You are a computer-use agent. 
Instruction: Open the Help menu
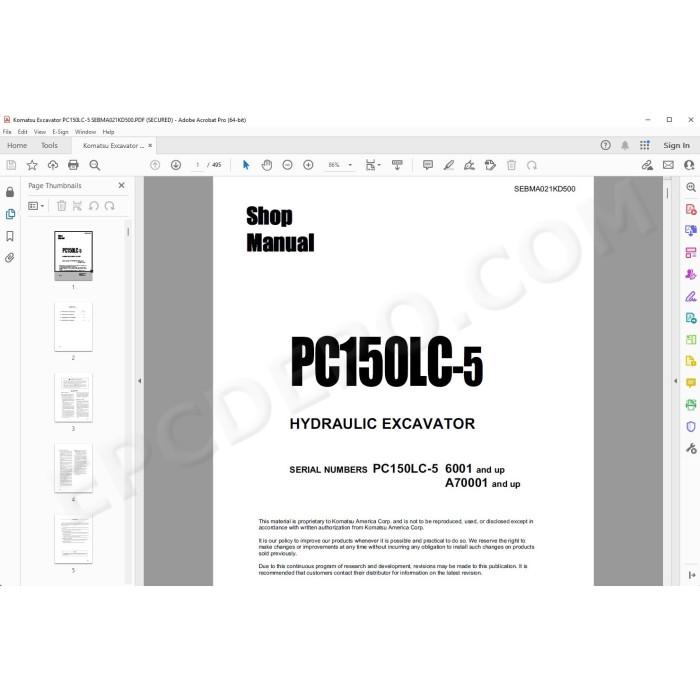pyautogui.click(x=108, y=132)
